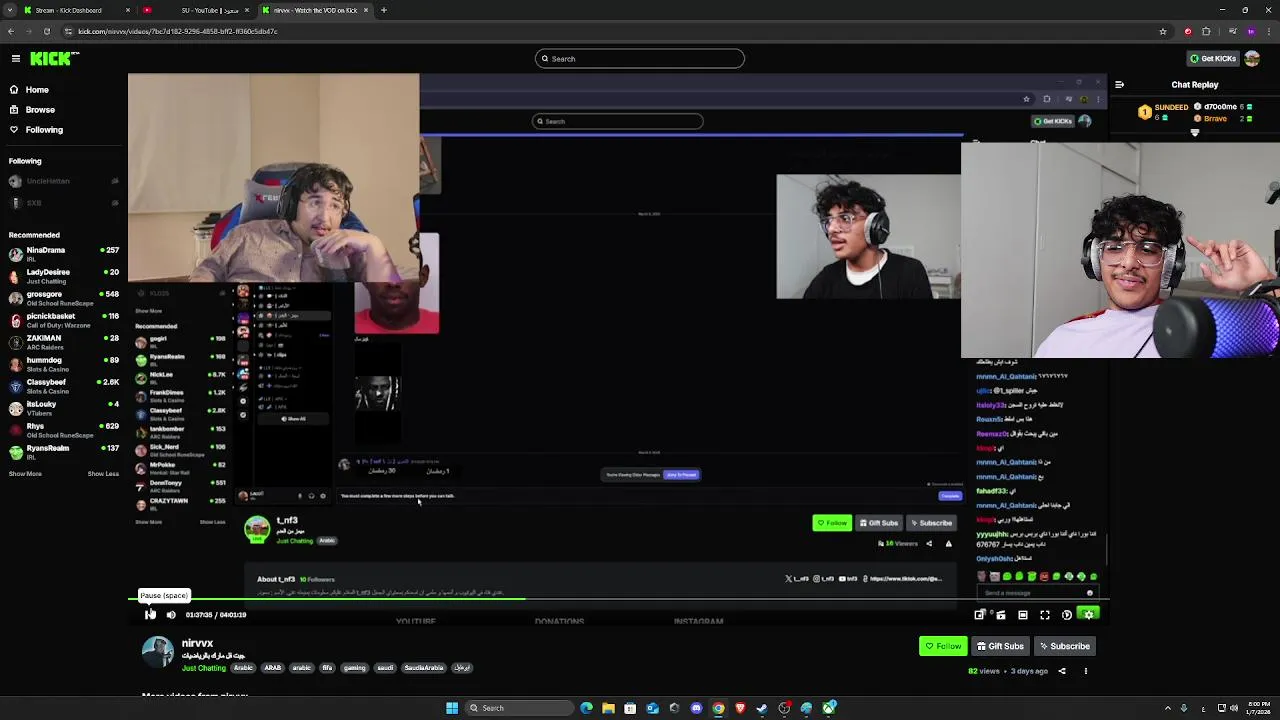The height and width of the screenshot is (720, 1280).
Task: Open Following in sidebar
Action: 44,130
